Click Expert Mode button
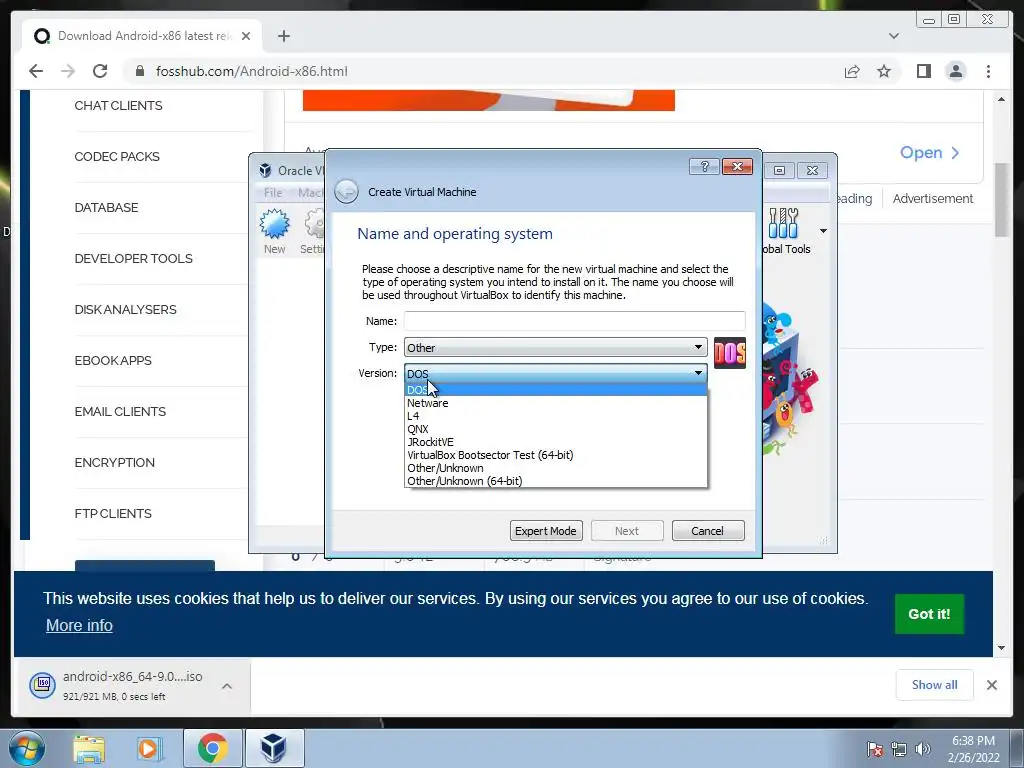This screenshot has width=1024, height=768. [x=545, y=531]
